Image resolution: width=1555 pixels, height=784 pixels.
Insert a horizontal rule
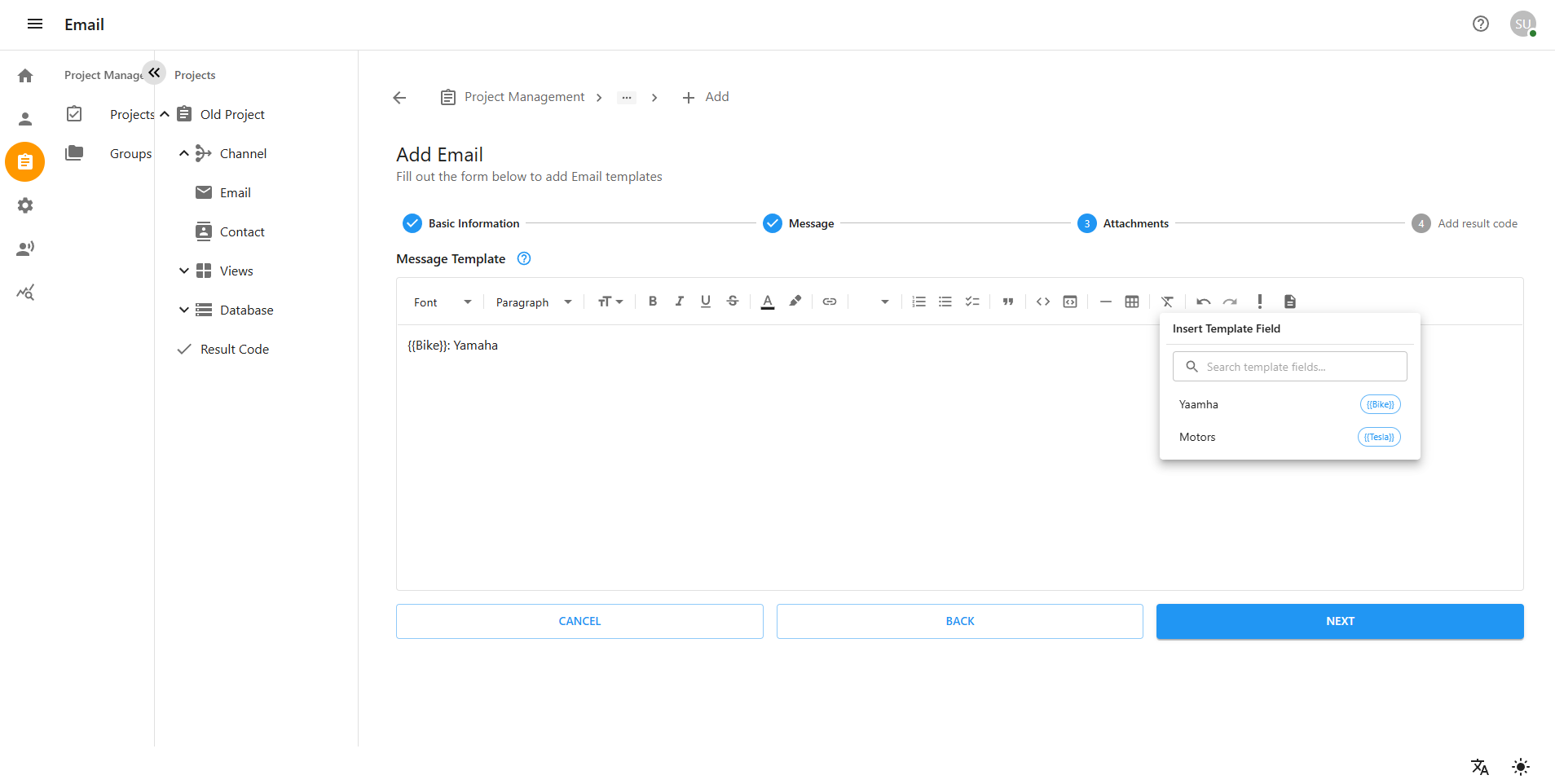point(1106,302)
